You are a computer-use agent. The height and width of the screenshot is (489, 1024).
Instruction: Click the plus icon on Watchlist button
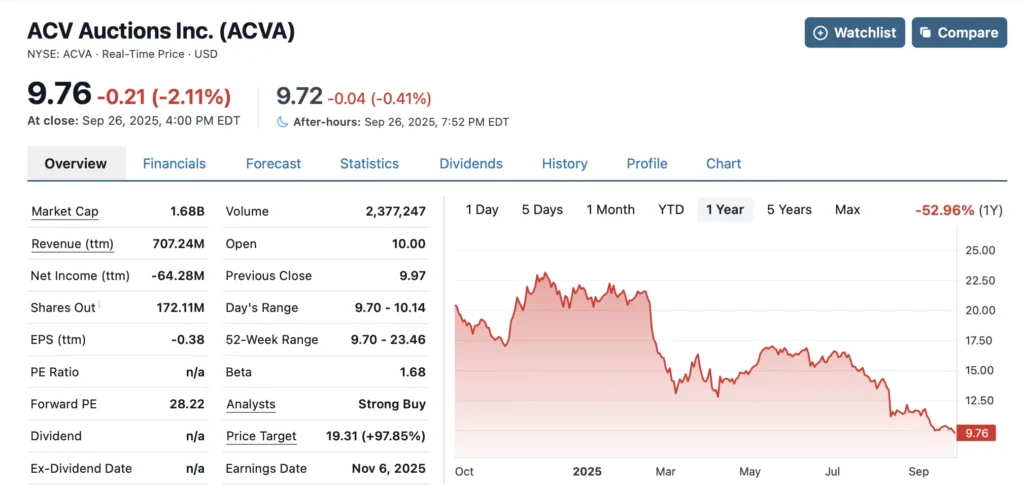pyautogui.click(x=821, y=33)
